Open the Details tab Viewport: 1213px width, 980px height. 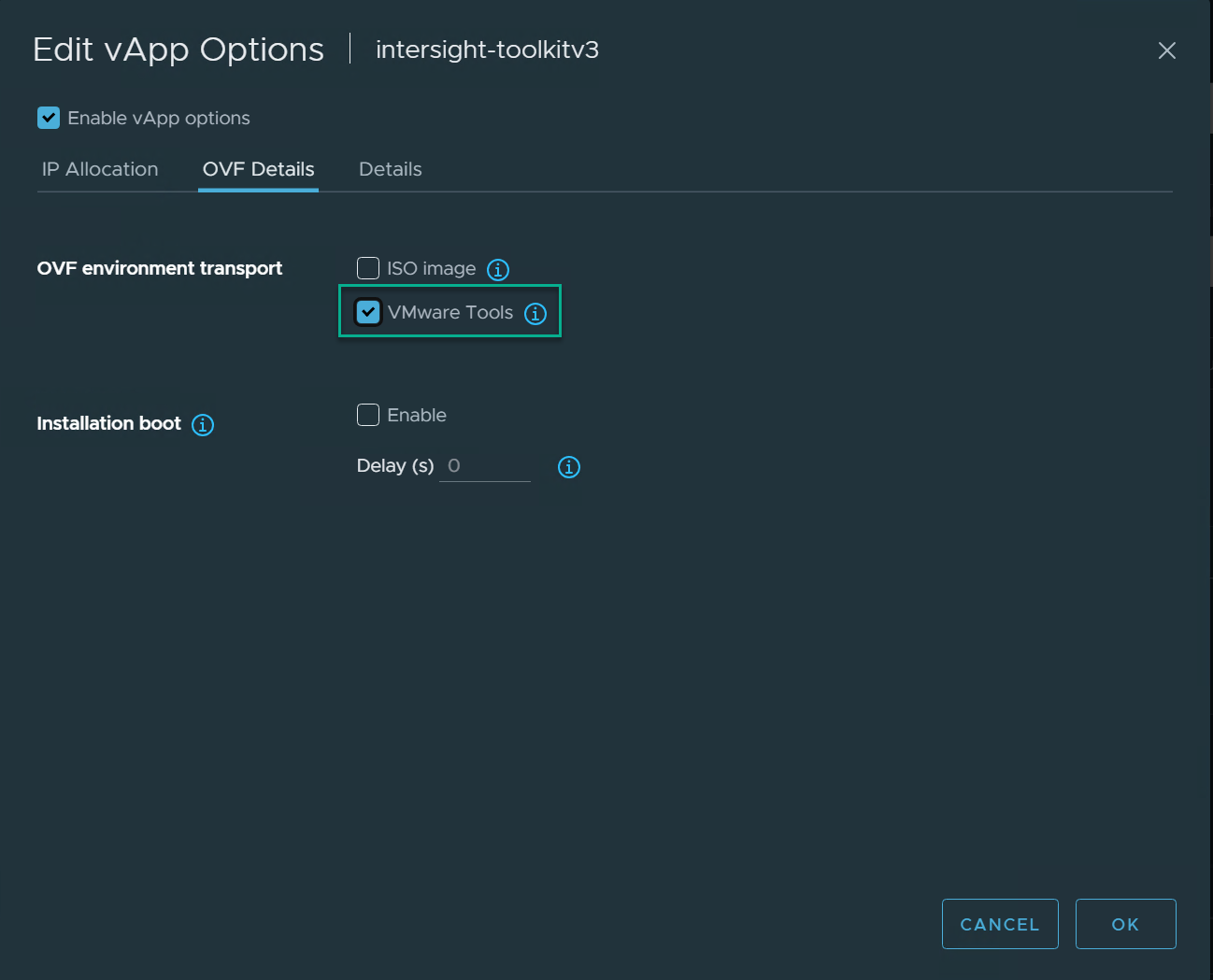[391, 169]
